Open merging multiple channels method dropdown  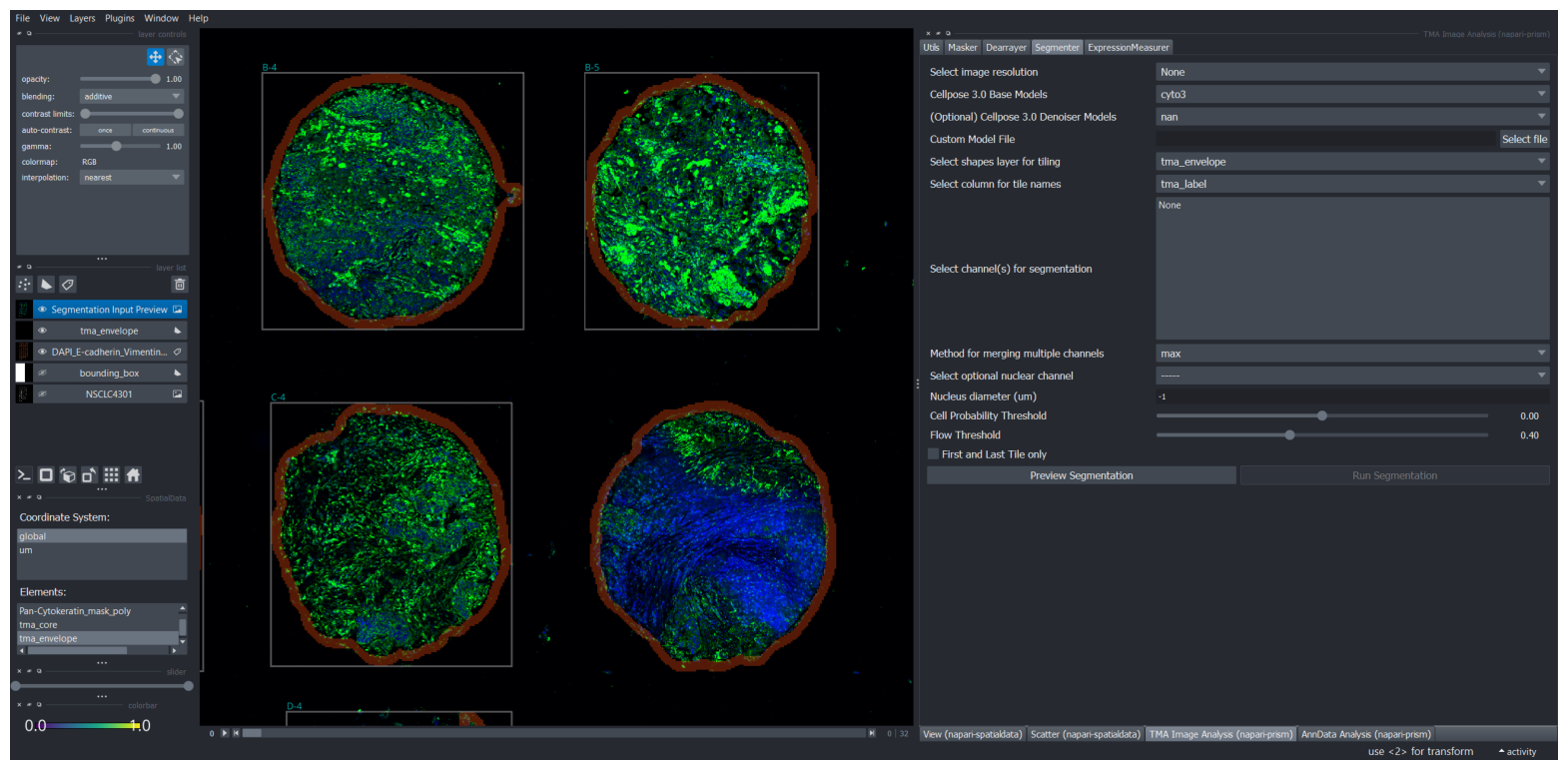click(x=1352, y=354)
